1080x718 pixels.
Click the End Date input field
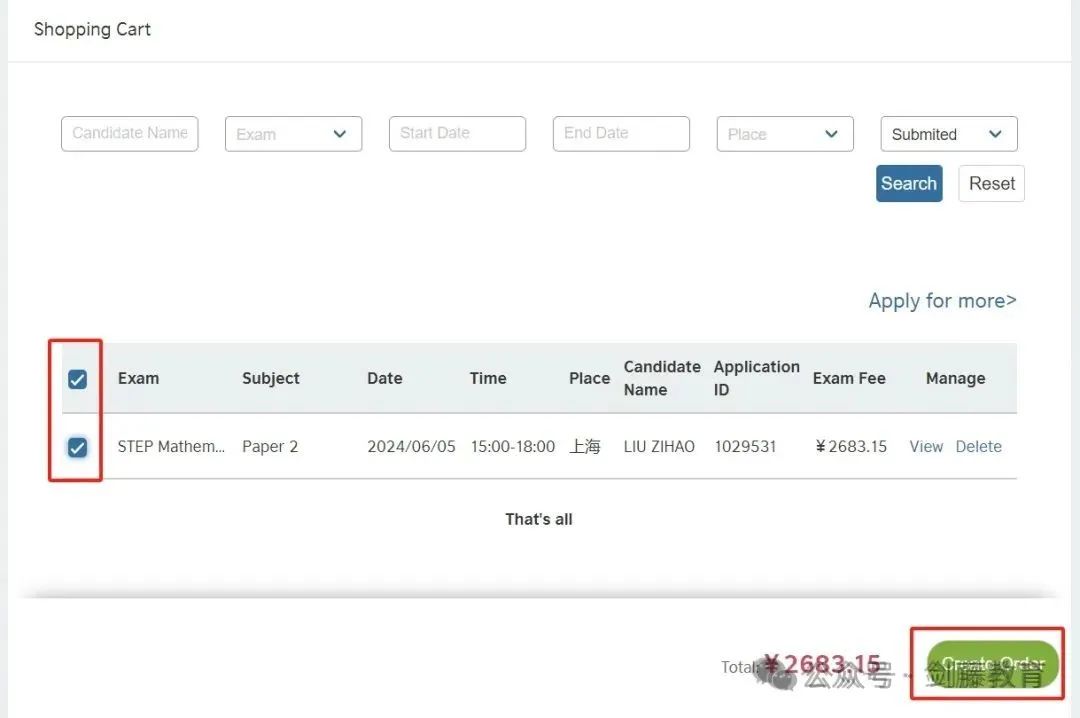pyautogui.click(x=621, y=133)
